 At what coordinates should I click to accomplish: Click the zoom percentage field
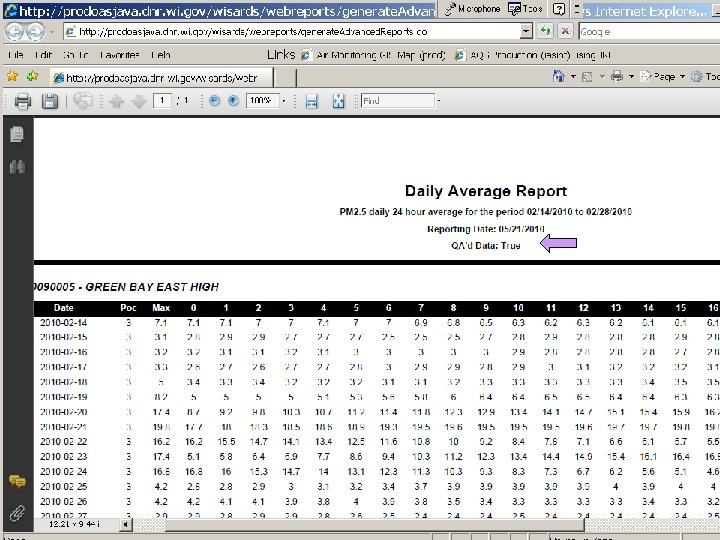click(x=263, y=101)
